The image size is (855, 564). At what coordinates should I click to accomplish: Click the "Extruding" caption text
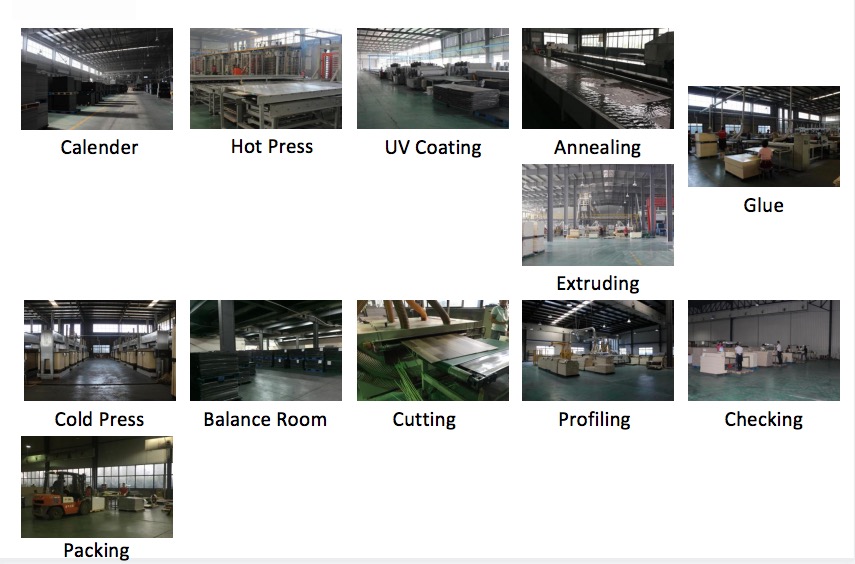tap(597, 284)
